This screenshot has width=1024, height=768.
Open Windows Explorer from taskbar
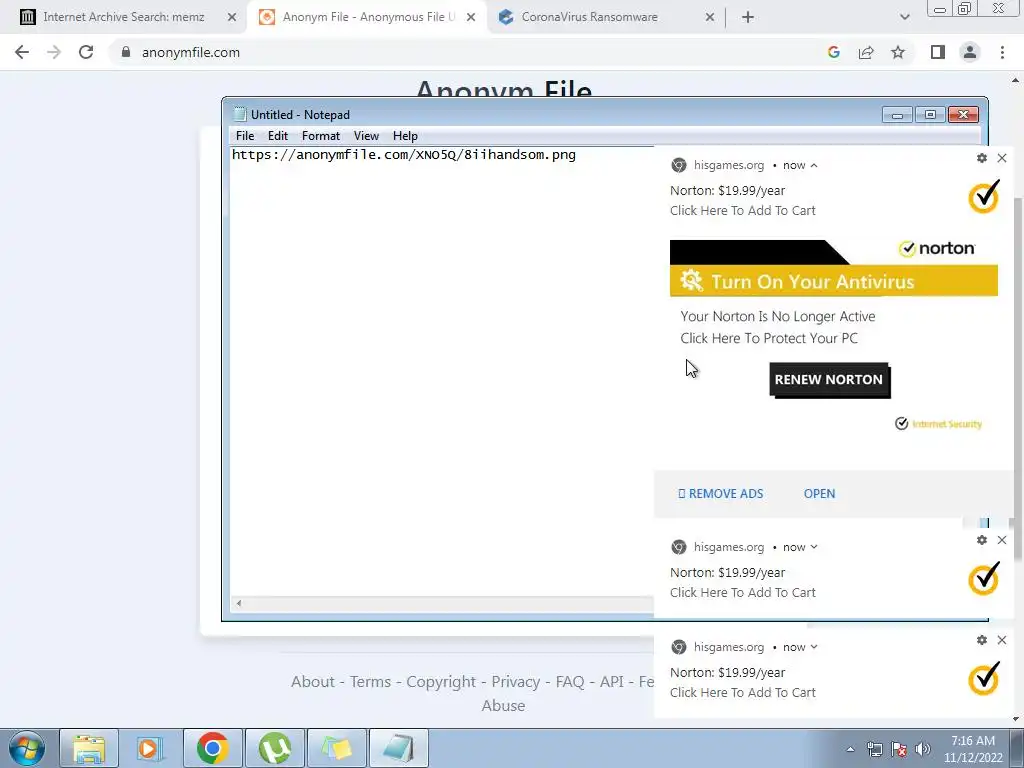(x=89, y=748)
